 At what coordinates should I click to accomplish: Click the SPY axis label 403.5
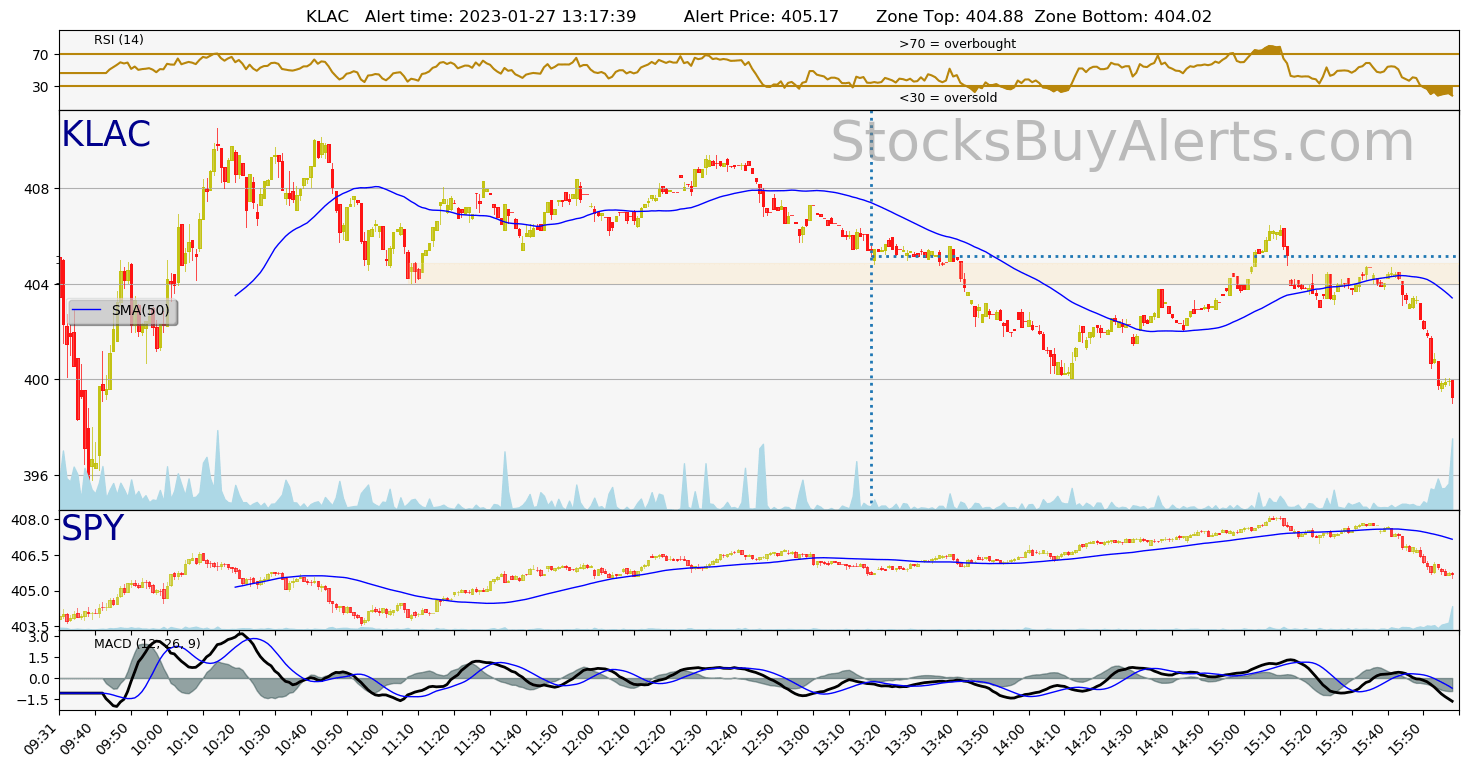tap(31, 627)
